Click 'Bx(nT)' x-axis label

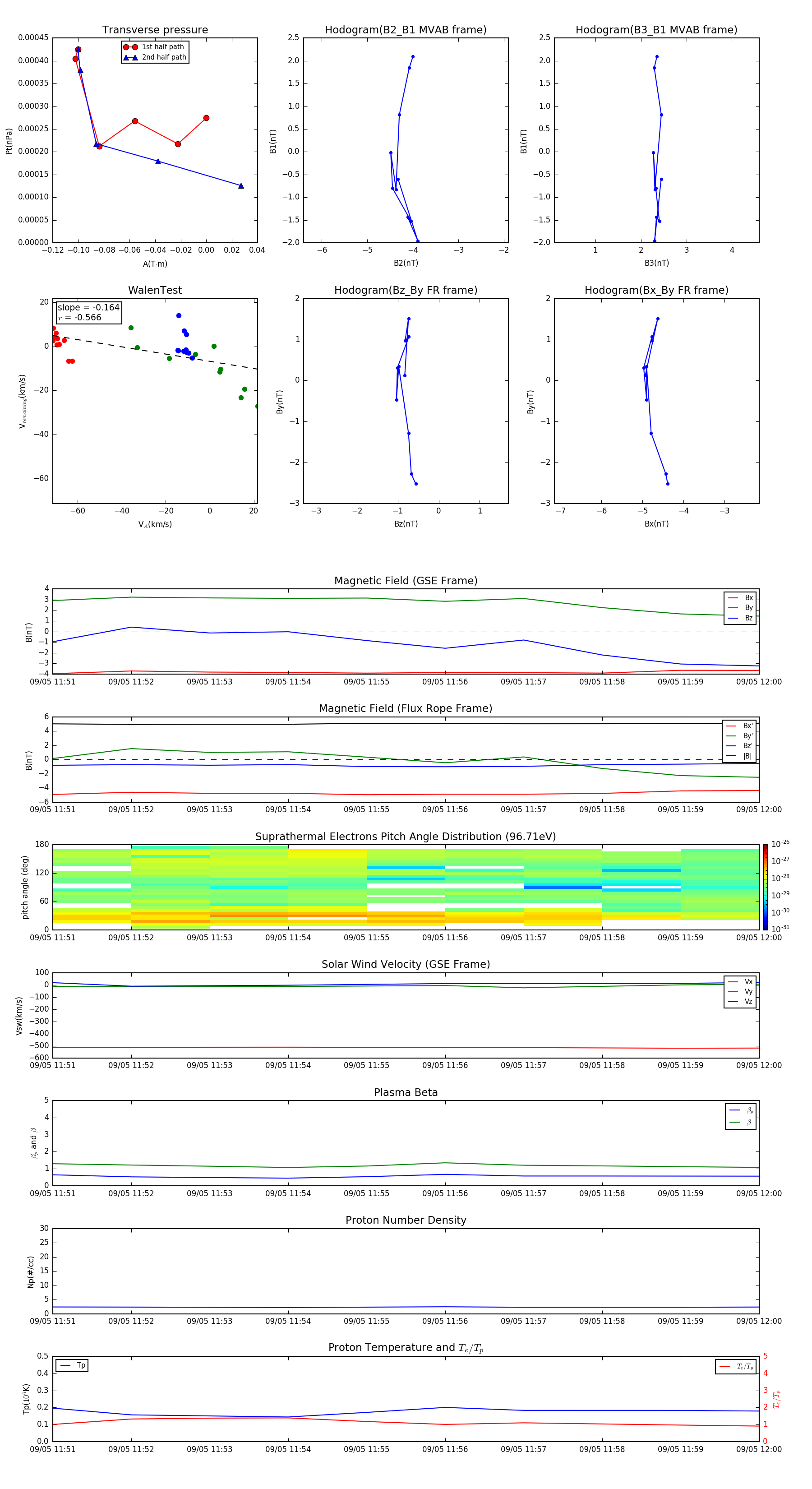[x=656, y=524]
